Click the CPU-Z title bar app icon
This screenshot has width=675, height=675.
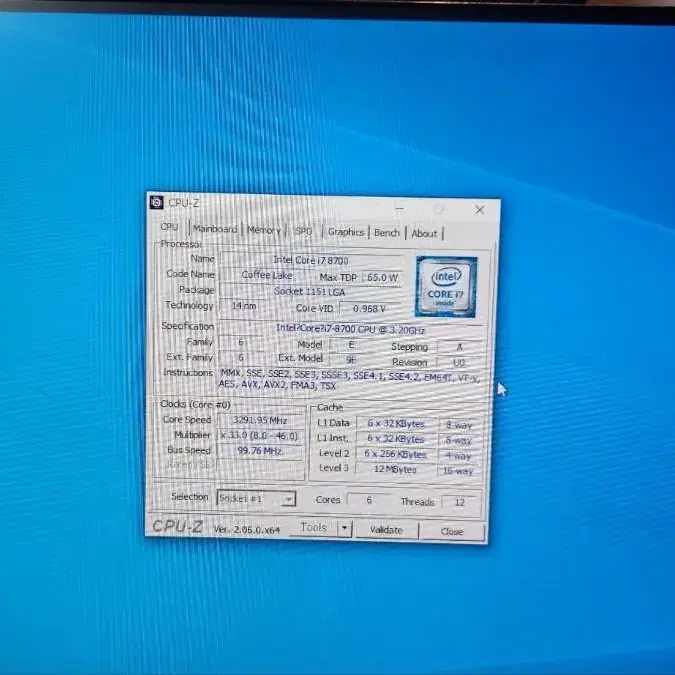156,202
